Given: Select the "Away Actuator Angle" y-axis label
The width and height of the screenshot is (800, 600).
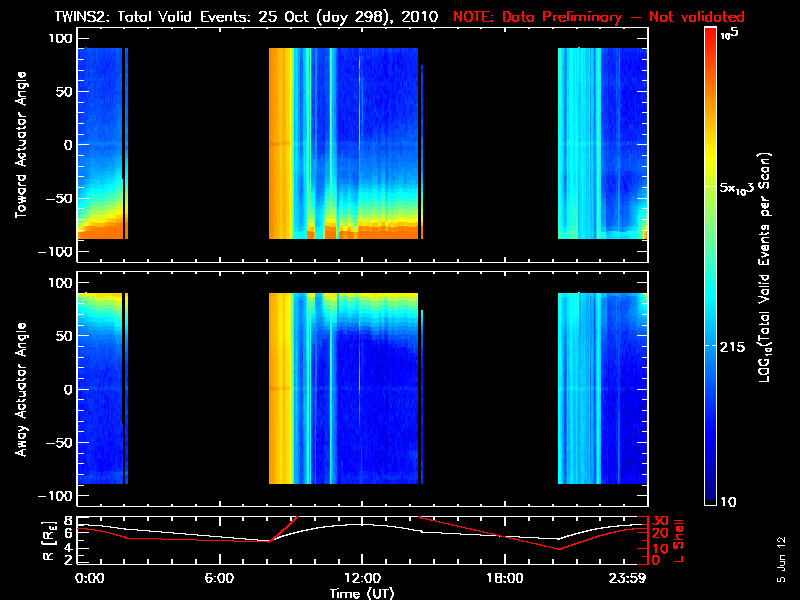Looking at the screenshot, I should click(x=21, y=389).
